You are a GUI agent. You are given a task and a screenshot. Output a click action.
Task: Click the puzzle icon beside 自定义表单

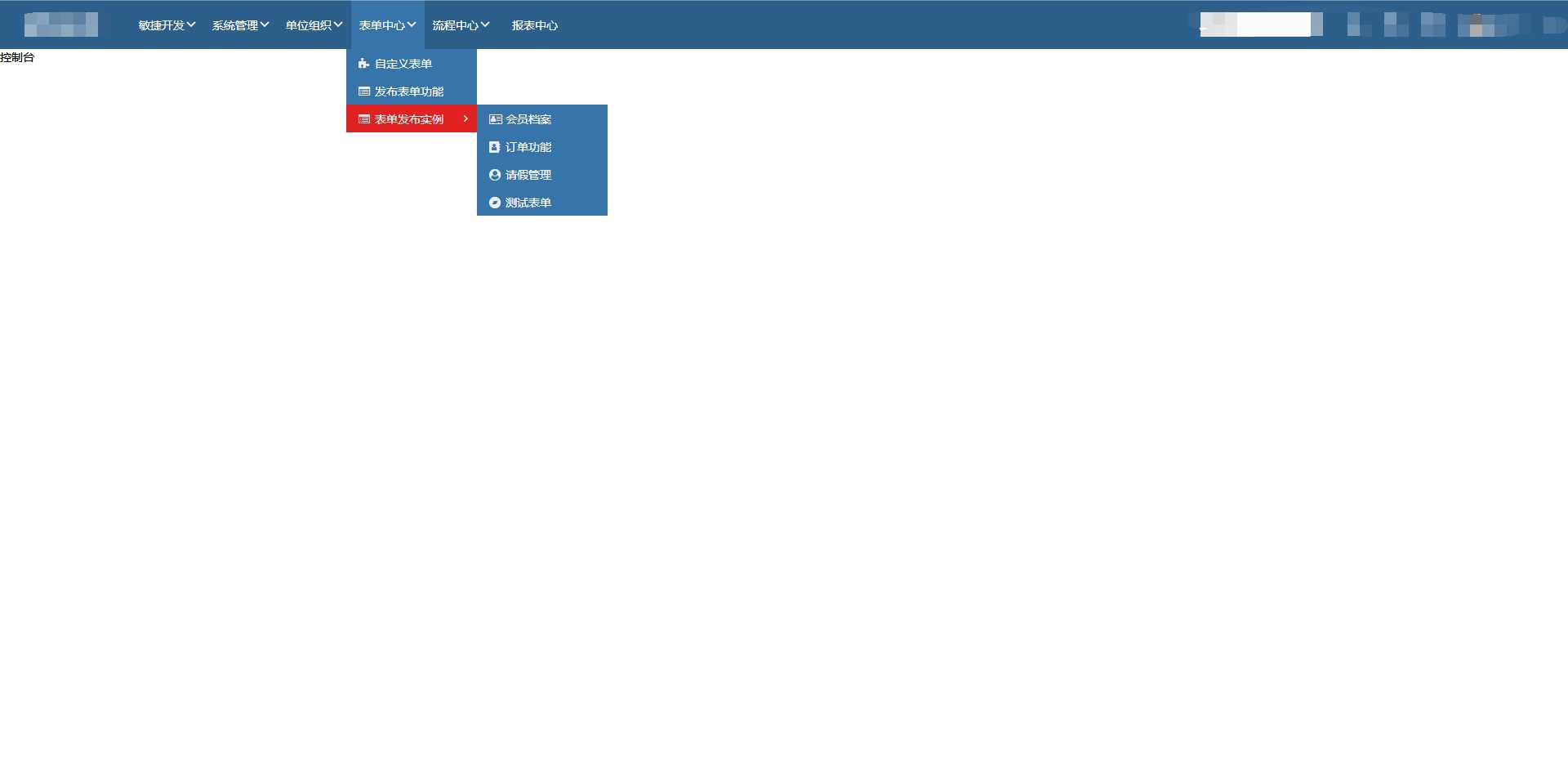(x=363, y=64)
